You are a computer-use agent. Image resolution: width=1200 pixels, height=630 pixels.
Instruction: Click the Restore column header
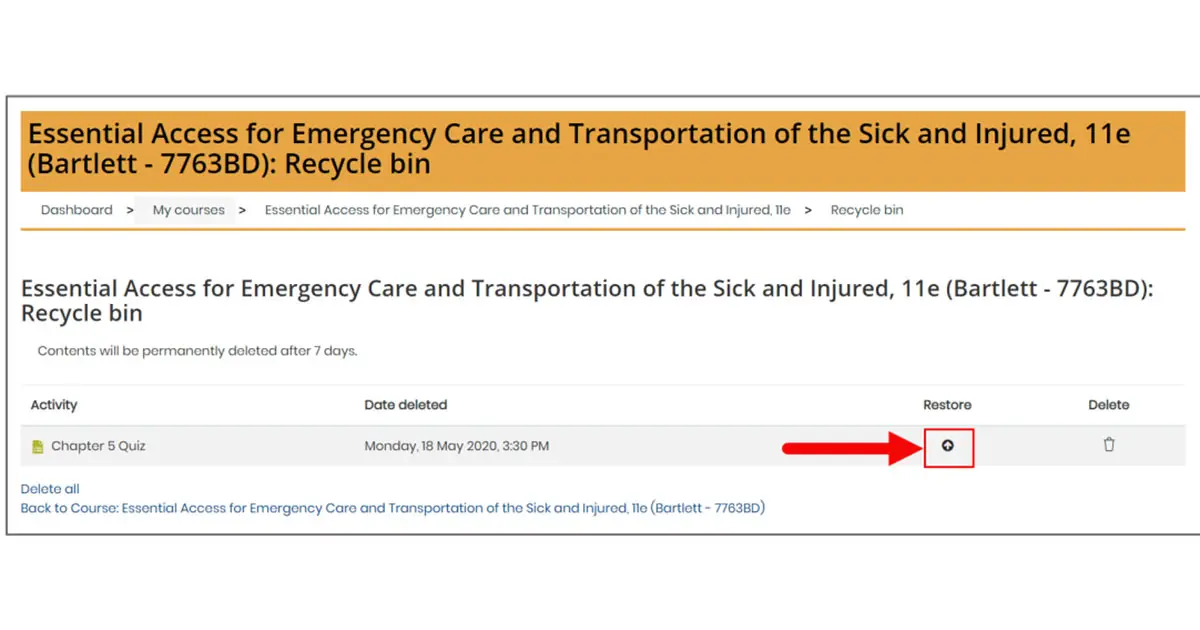click(x=947, y=405)
